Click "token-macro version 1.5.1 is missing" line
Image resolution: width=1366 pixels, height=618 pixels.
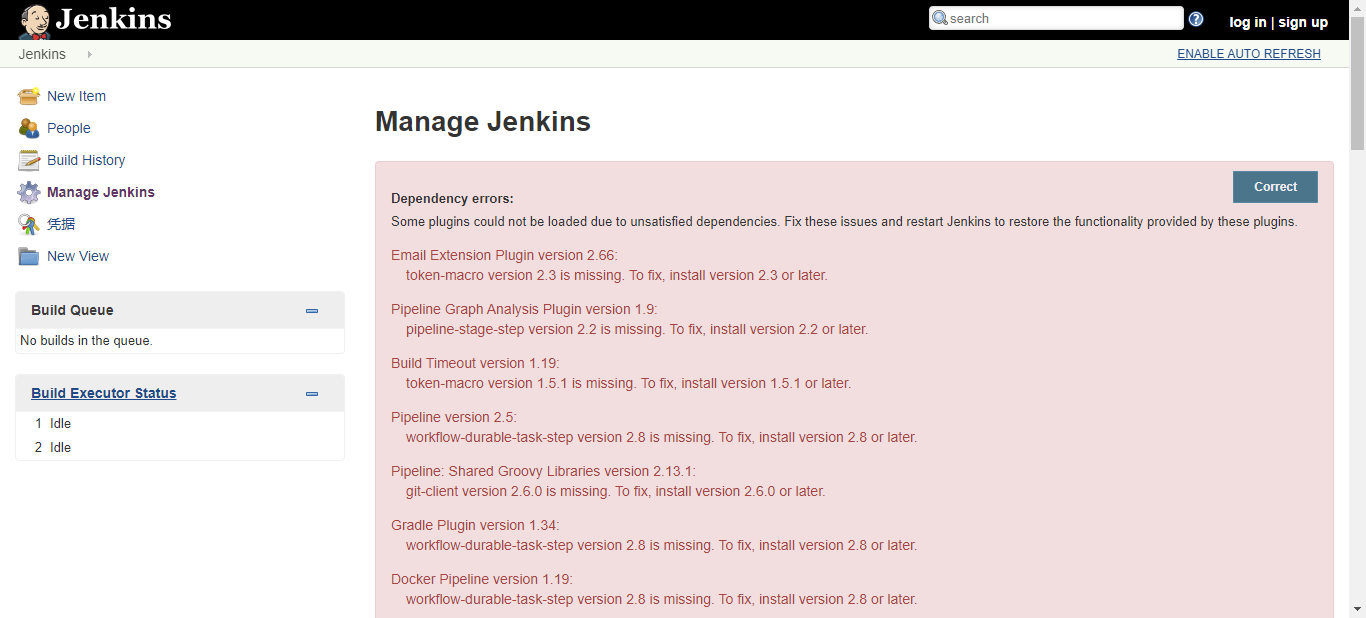pos(629,383)
